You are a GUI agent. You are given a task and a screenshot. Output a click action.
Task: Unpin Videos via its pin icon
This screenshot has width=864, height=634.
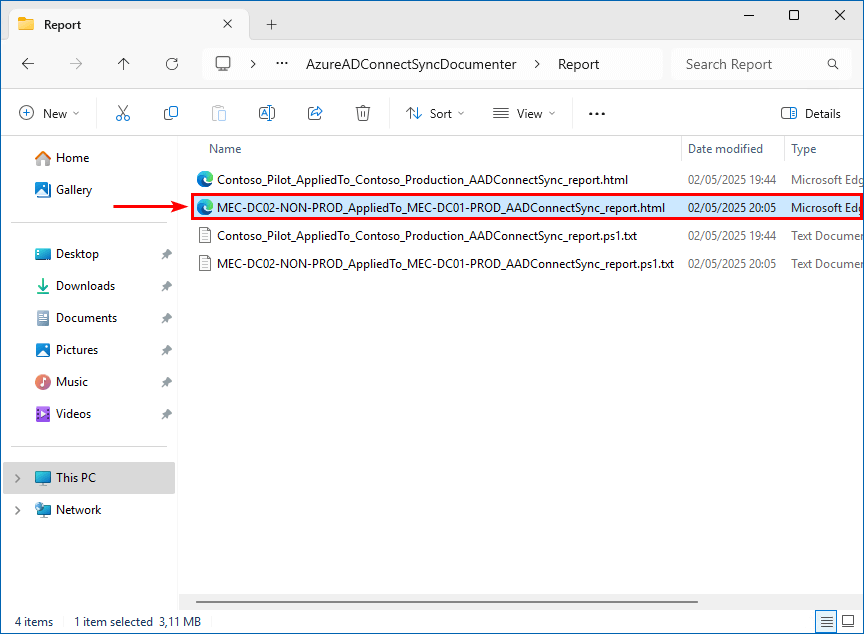point(166,414)
